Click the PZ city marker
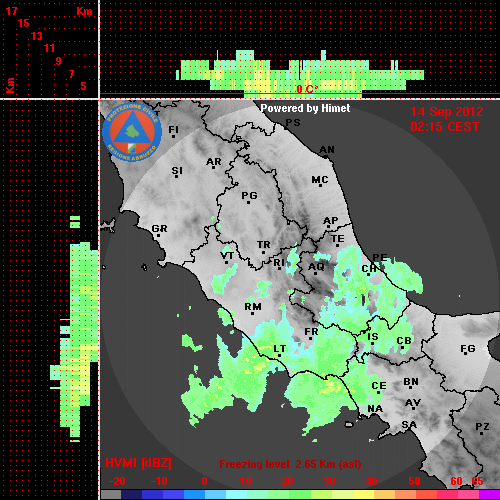This screenshot has height=500, width=500. (x=482, y=428)
